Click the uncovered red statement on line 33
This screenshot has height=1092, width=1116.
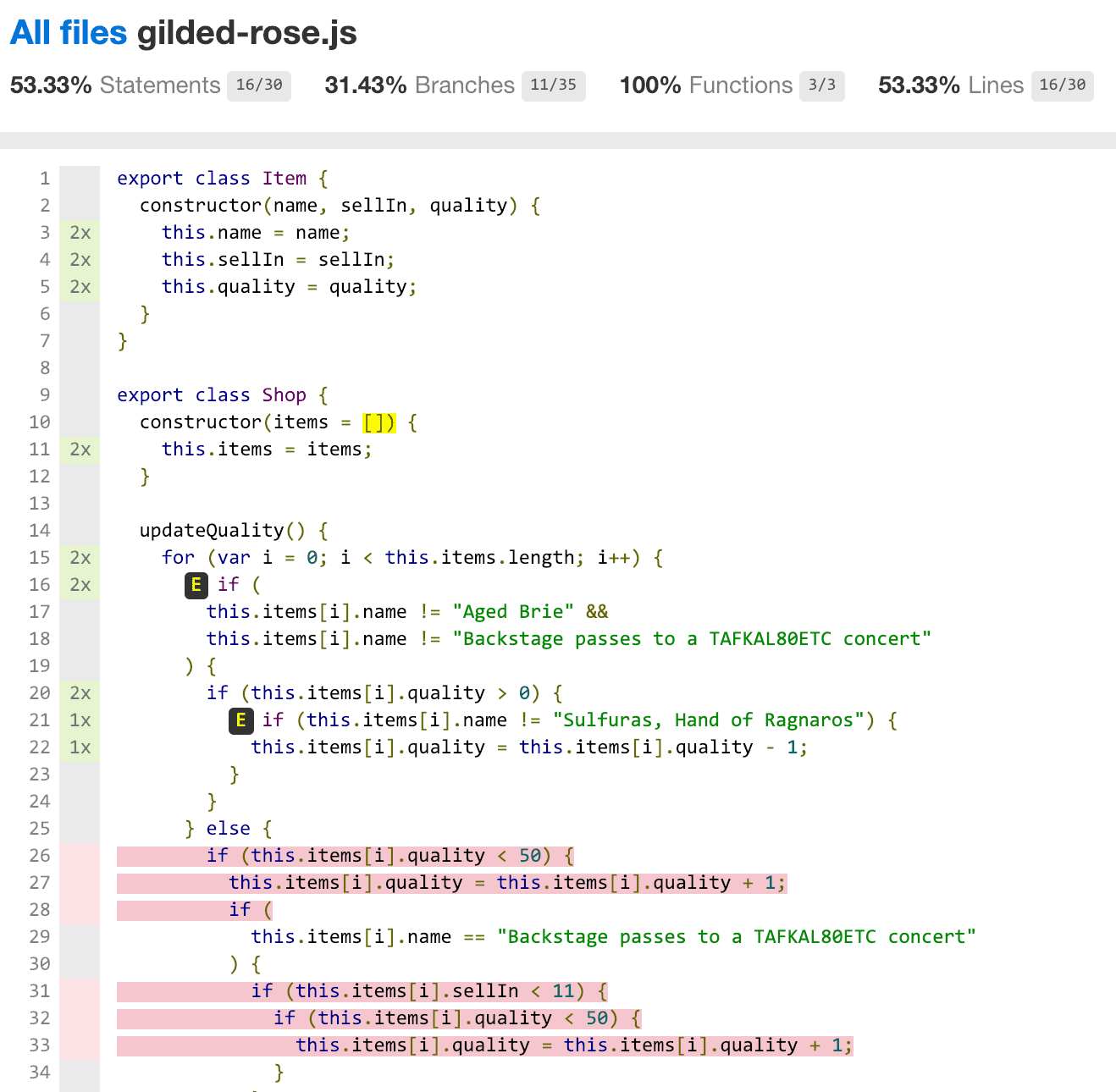click(x=573, y=1045)
